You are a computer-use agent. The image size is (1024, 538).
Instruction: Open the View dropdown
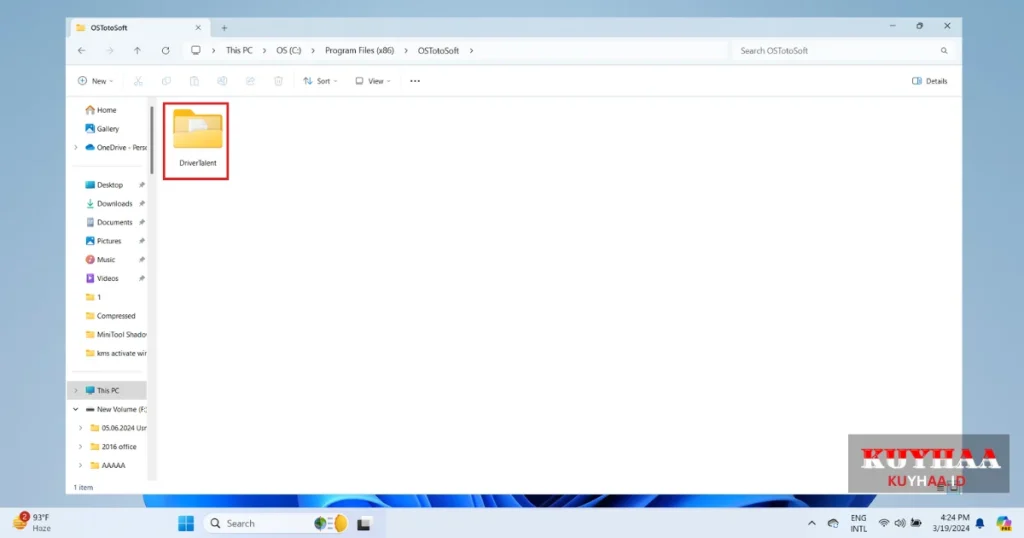click(373, 81)
